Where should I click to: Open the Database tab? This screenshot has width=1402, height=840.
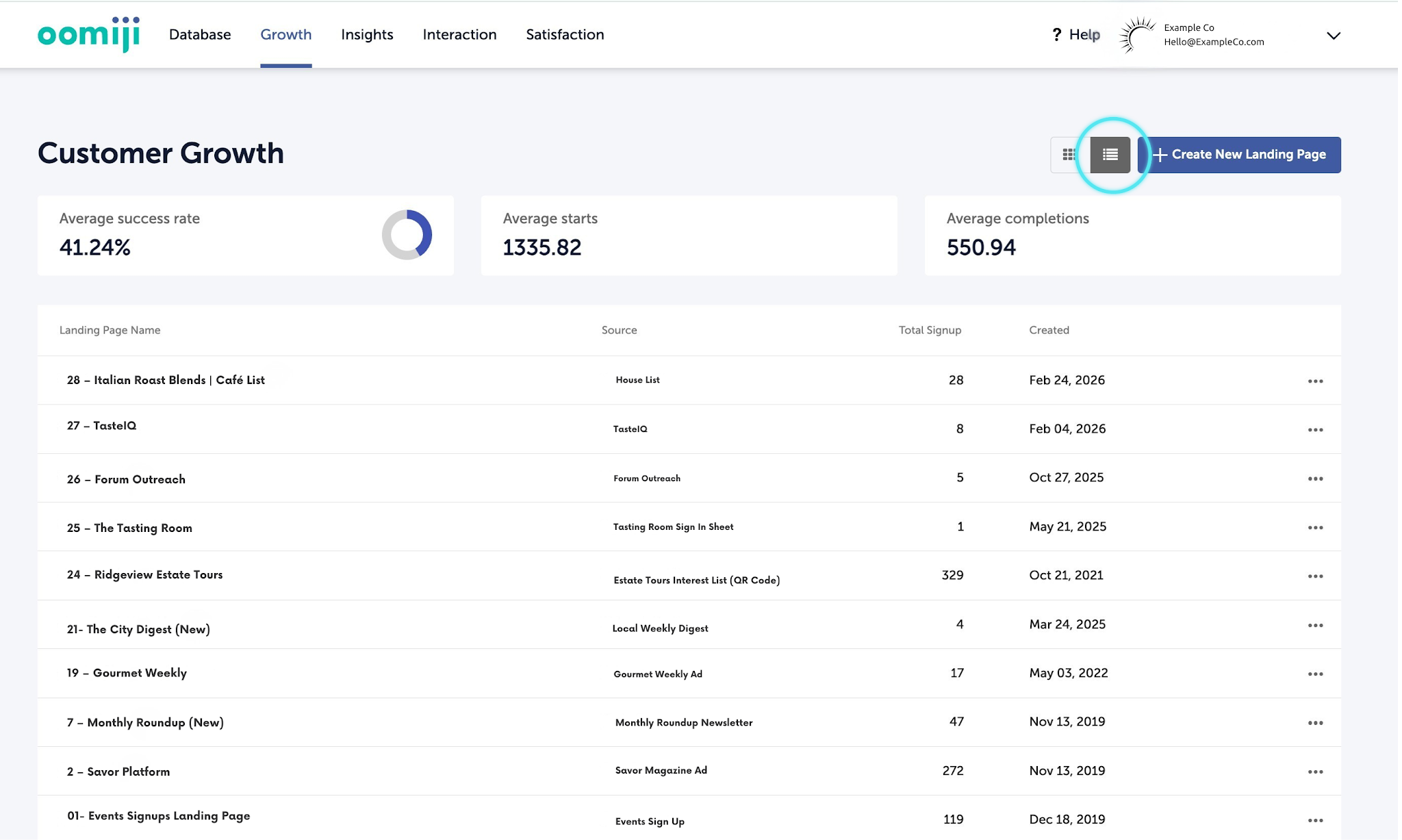tap(200, 35)
